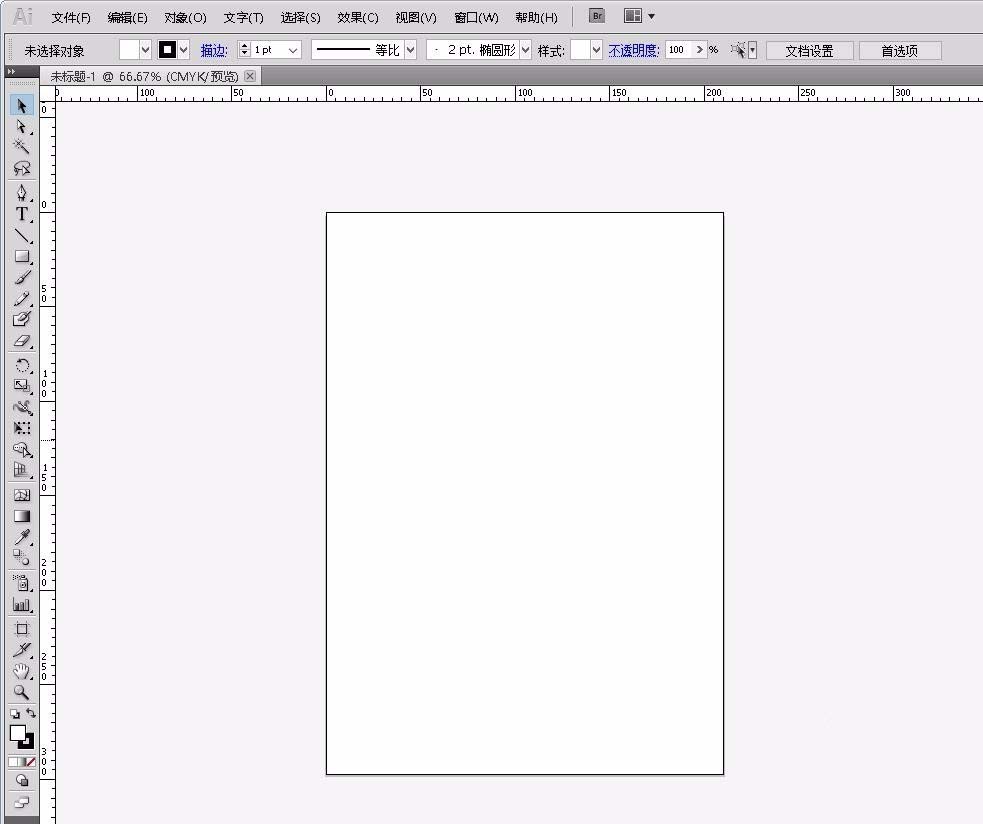
Task: Select the Magic Wand tool
Action: [22, 147]
